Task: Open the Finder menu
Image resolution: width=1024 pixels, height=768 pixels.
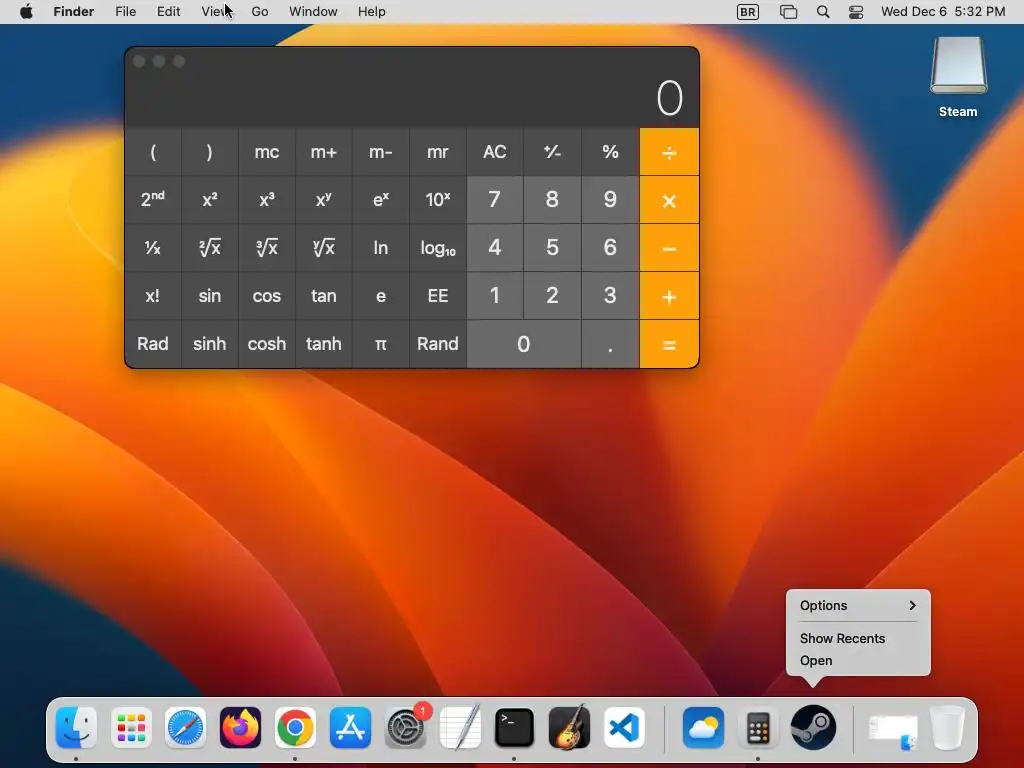Action: [74, 12]
